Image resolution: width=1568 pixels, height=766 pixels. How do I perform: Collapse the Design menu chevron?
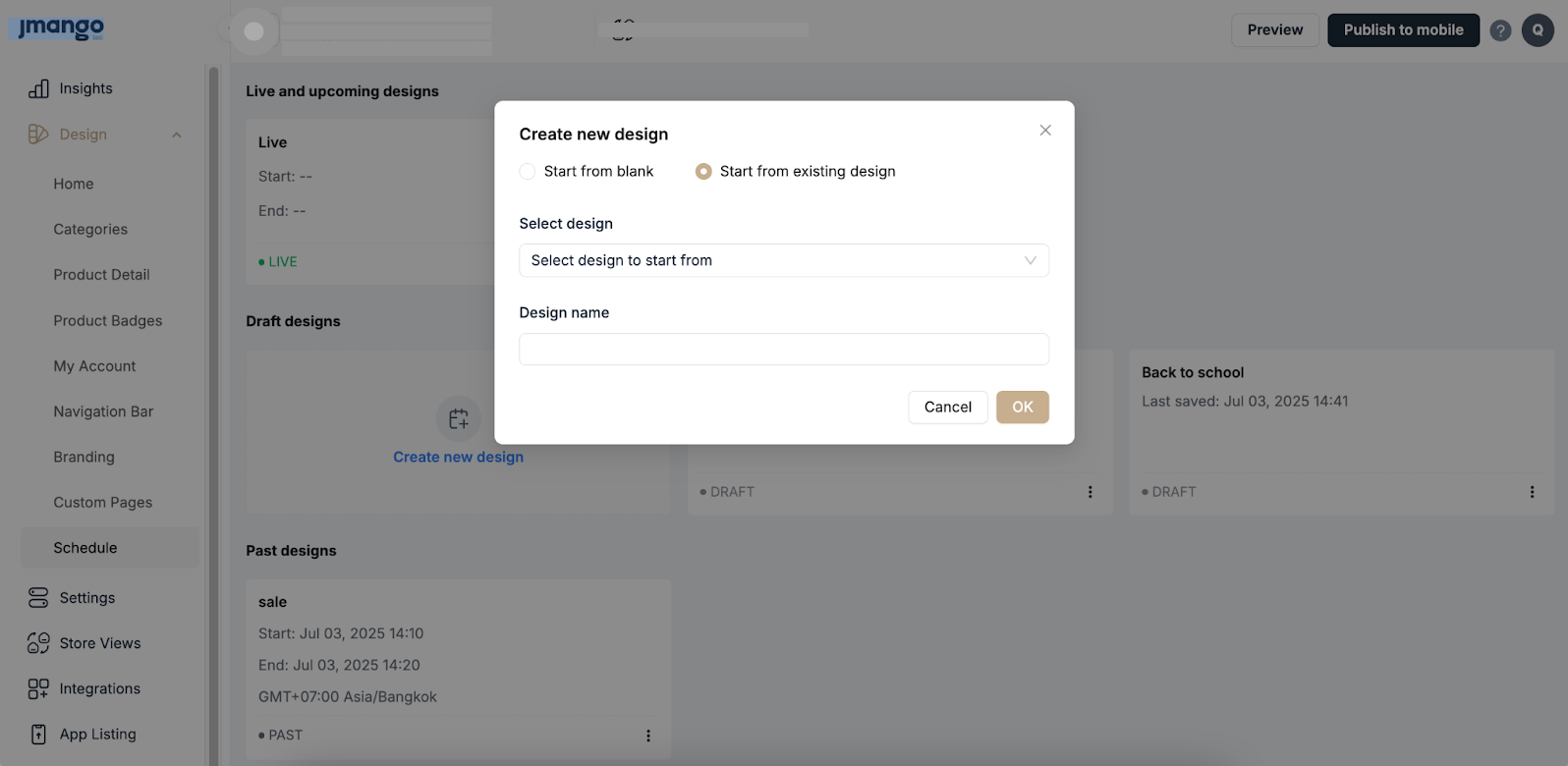click(x=177, y=135)
